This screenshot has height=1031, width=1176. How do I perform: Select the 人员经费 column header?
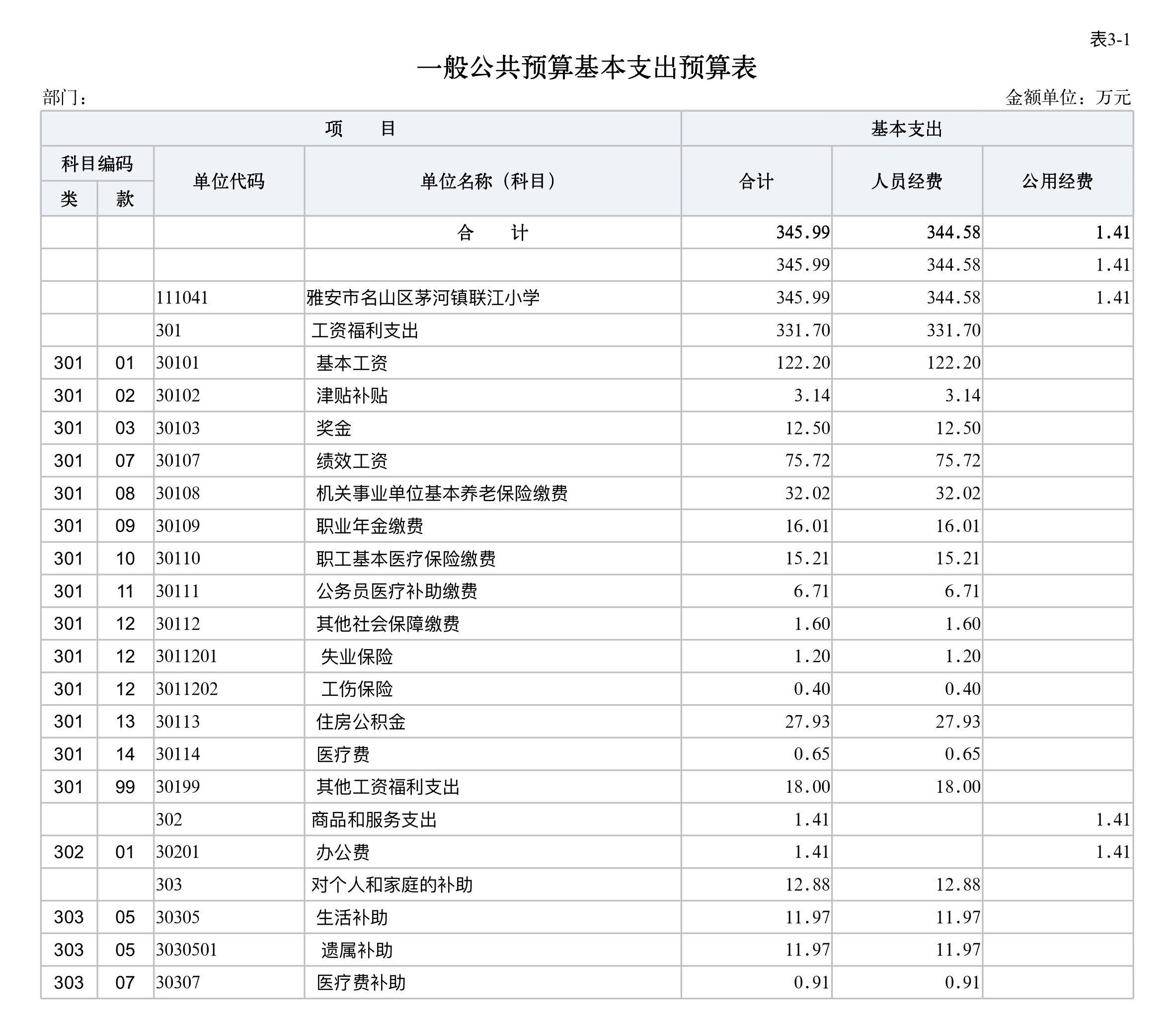907,181
